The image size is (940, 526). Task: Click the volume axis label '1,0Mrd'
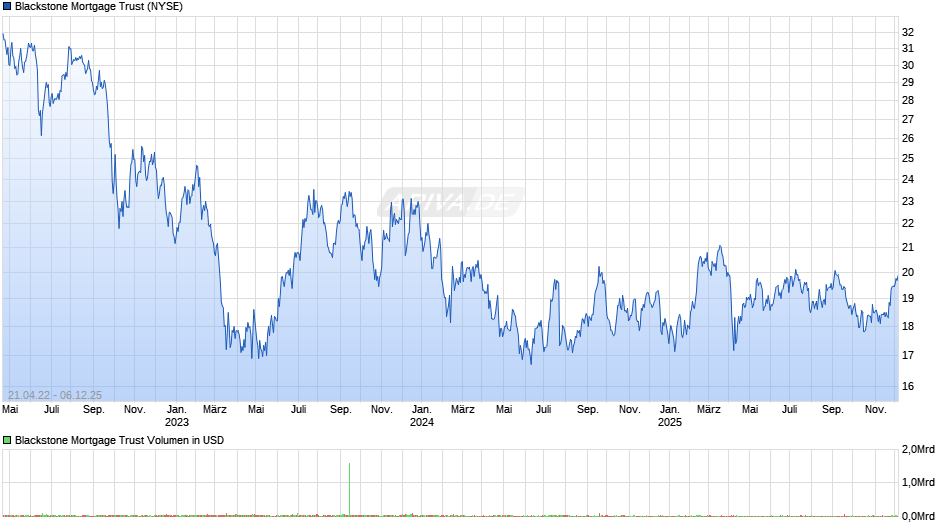coord(918,482)
